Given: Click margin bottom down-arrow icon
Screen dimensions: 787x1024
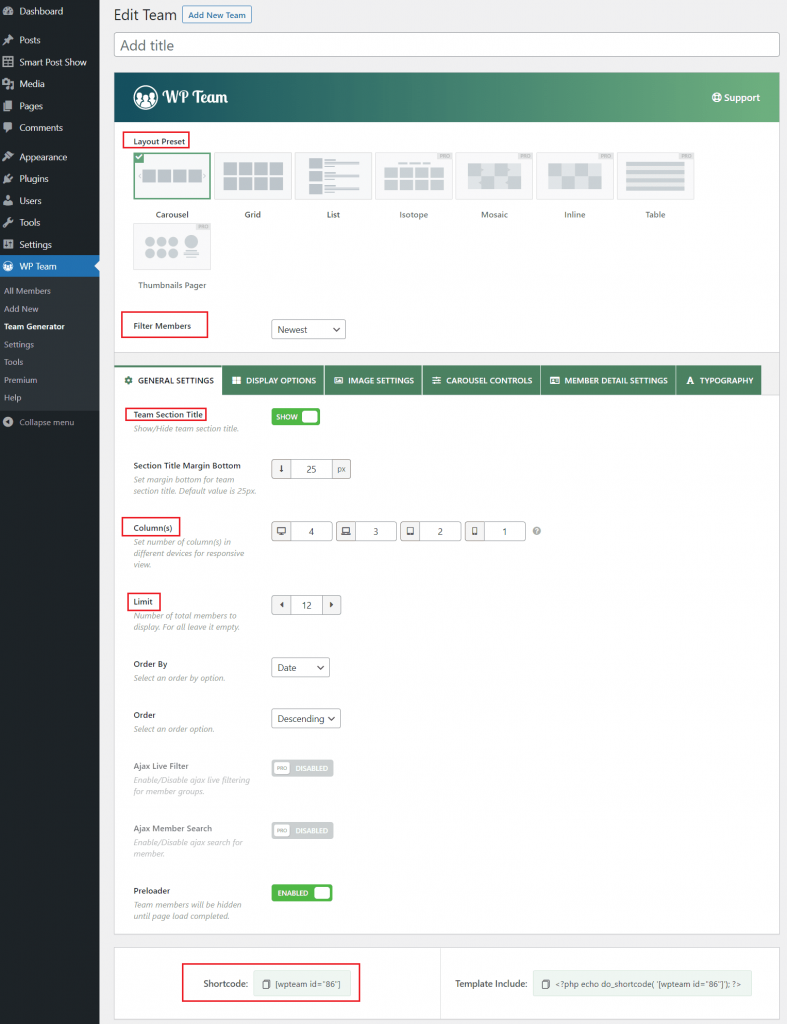Looking at the screenshot, I should click(281, 469).
